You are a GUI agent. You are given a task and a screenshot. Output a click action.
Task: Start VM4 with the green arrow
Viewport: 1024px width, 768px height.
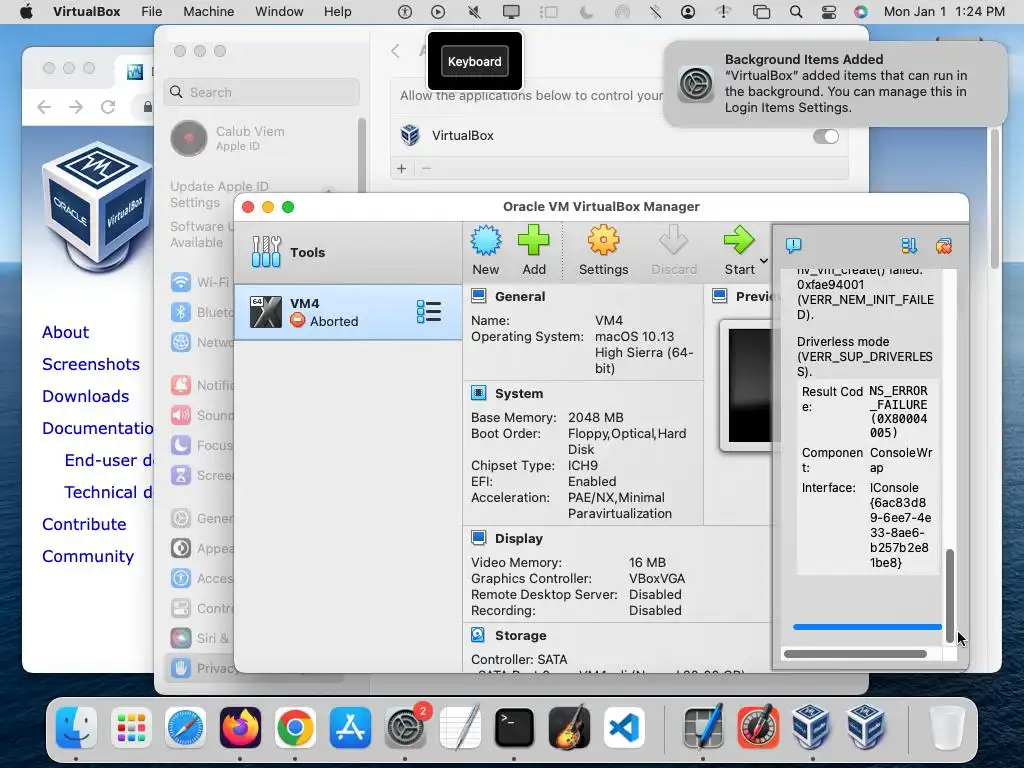tap(739, 240)
